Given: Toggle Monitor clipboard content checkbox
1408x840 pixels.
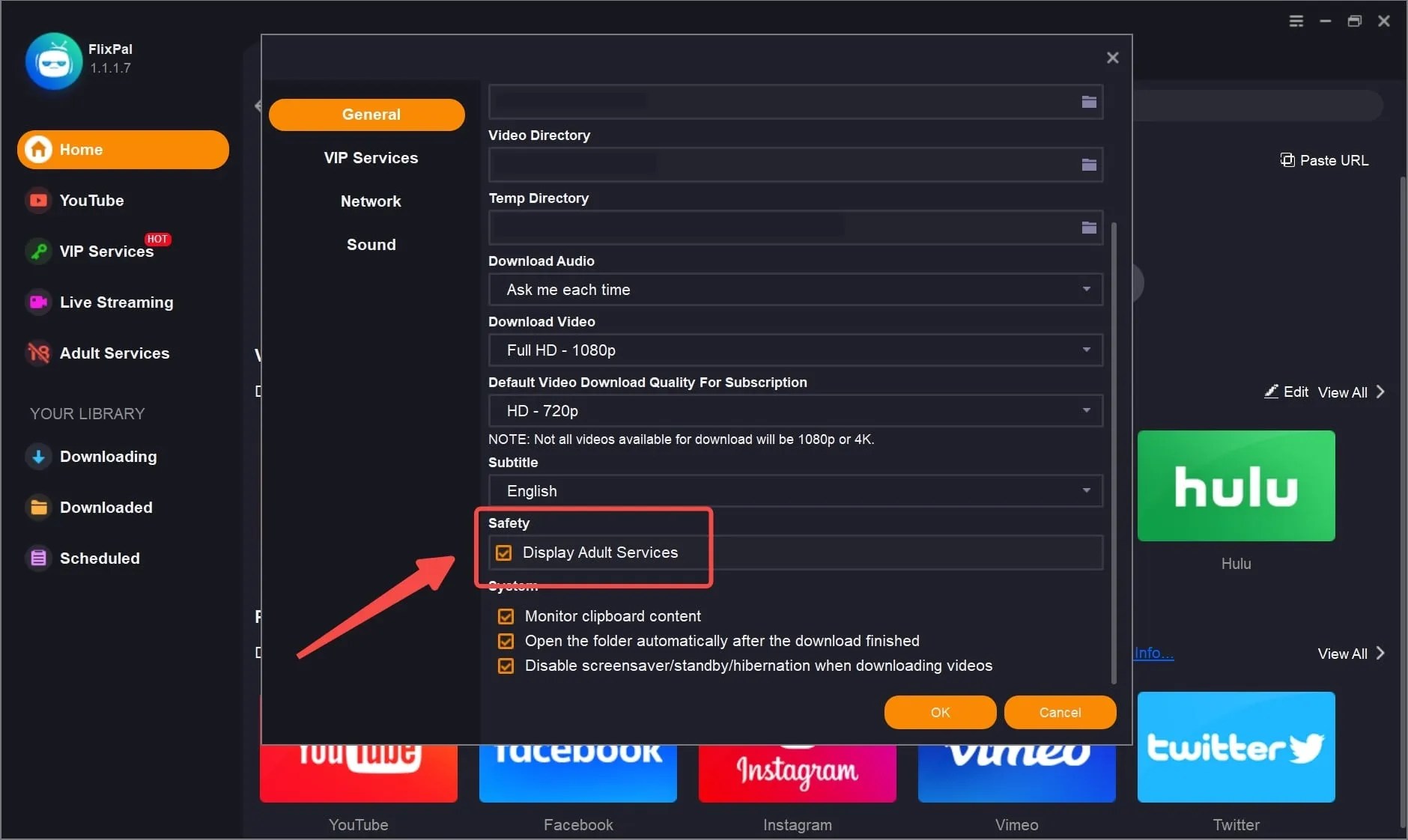Looking at the screenshot, I should click(506, 616).
